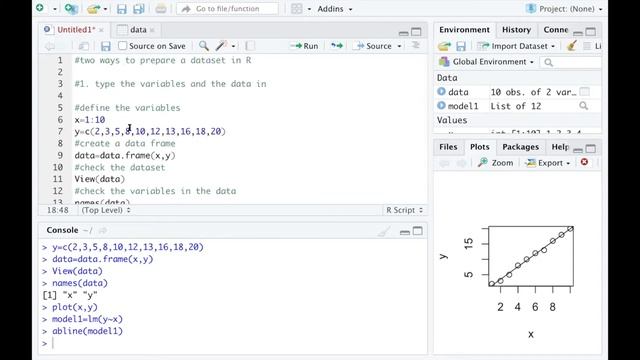Load a workspace using the Environment folder icon
The image size is (640, 360).
(444, 46)
